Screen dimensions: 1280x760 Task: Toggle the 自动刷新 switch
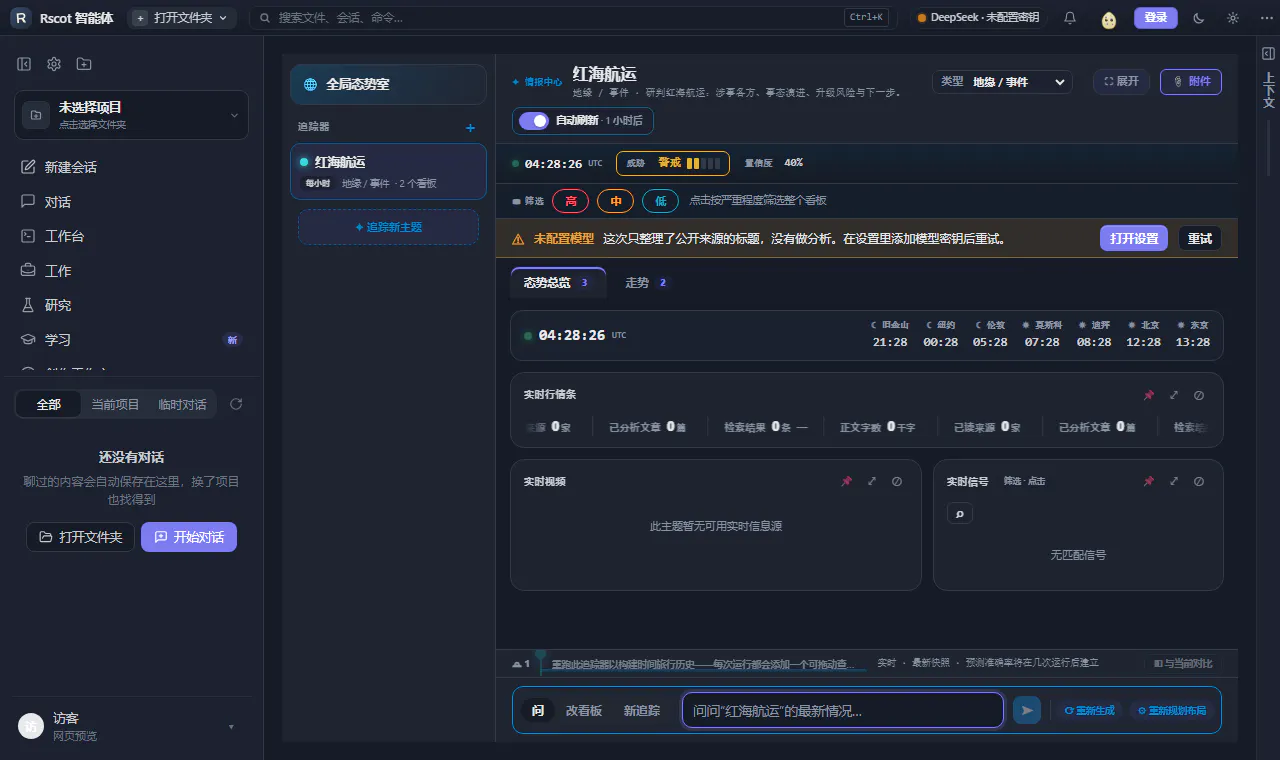pos(534,120)
